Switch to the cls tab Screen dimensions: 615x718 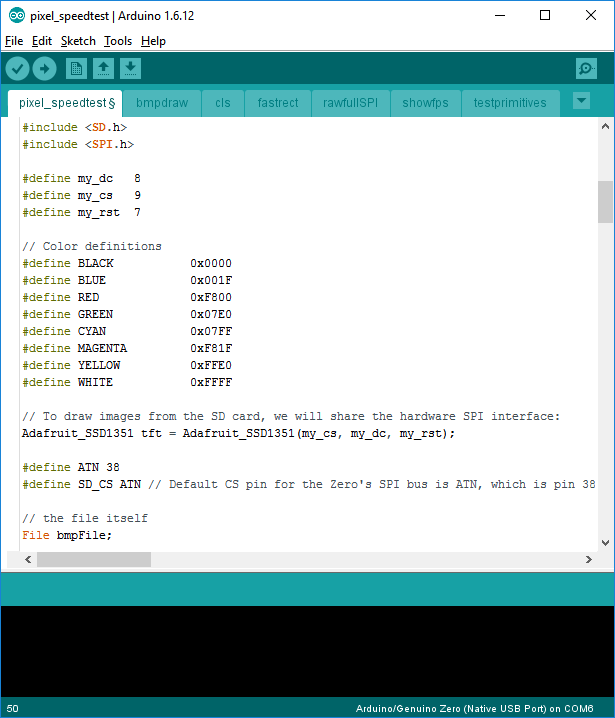pos(223,103)
